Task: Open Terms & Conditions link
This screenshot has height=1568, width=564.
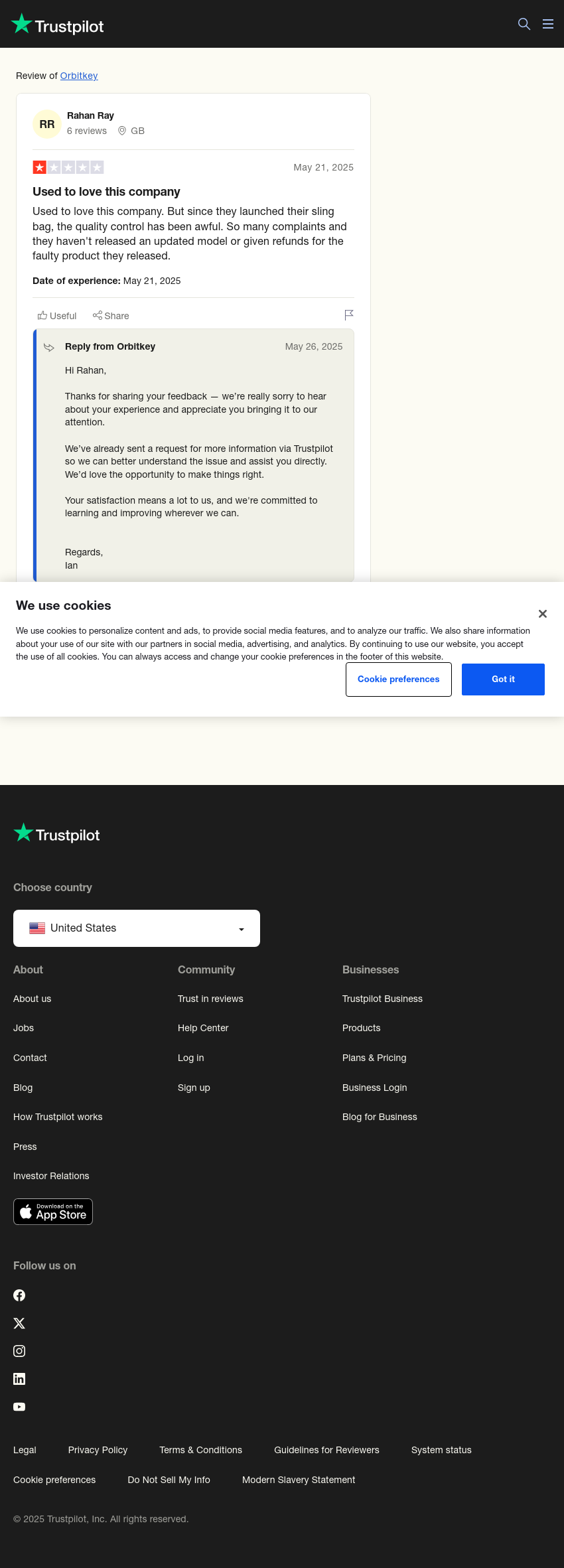Action: pyautogui.click(x=200, y=1450)
